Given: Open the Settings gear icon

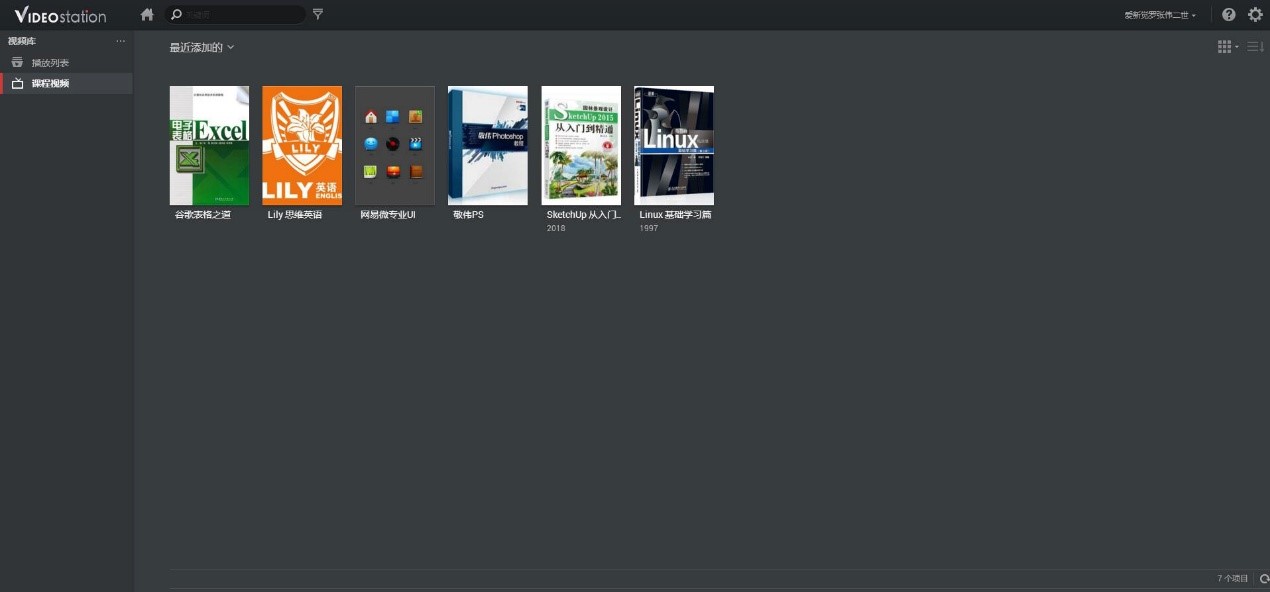Looking at the screenshot, I should pyautogui.click(x=1255, y=15).
